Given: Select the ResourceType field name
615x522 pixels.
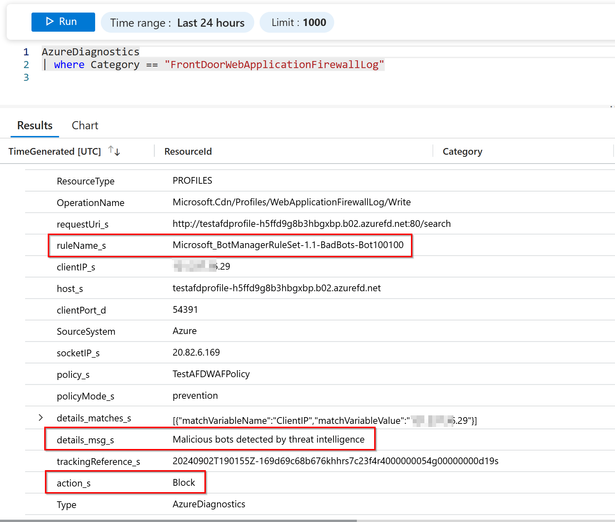Looking at the screenshot, I should coord(86,181).
